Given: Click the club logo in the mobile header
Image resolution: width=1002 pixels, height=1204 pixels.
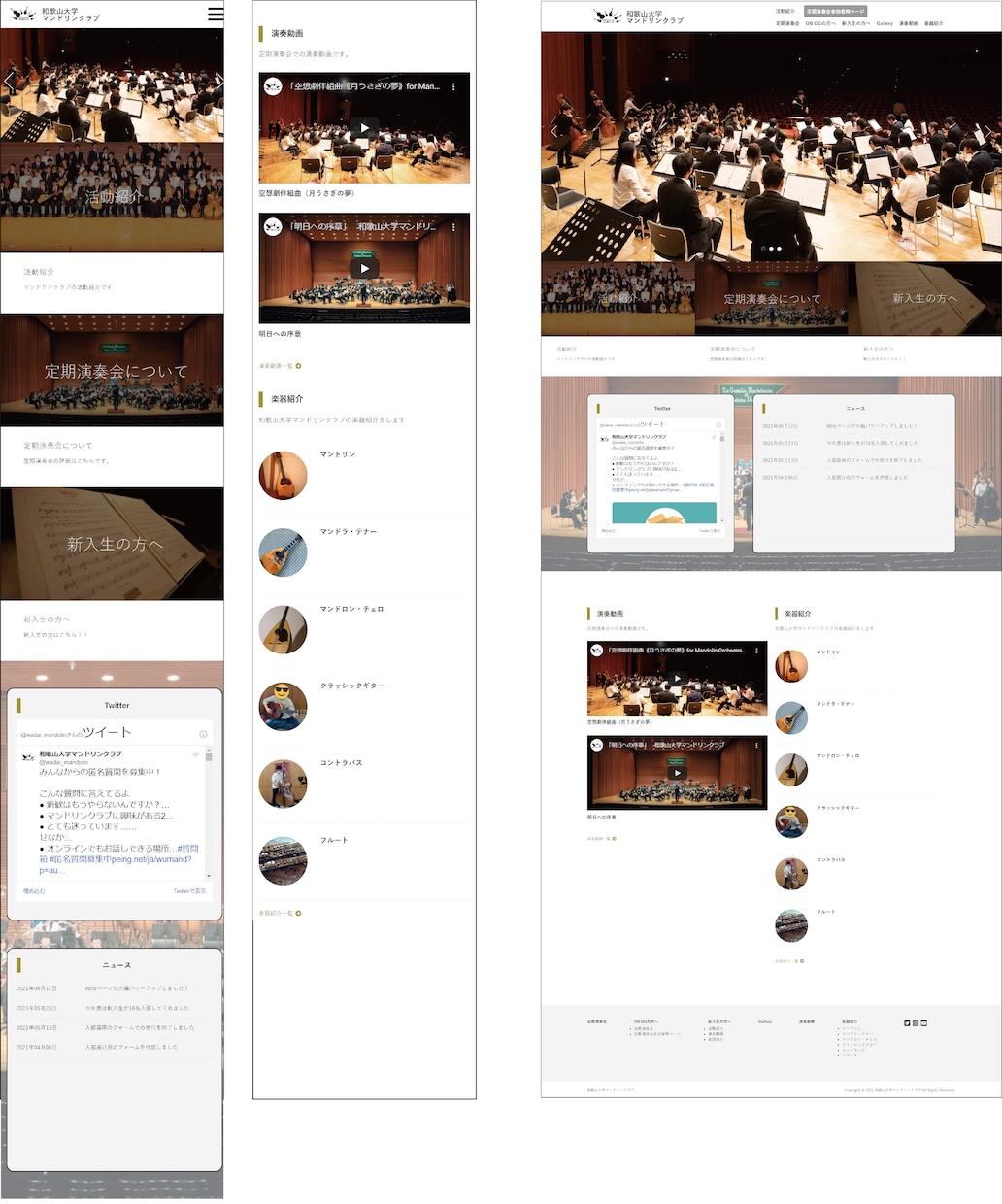Looking at the screenshot, I should click(55, 15).
